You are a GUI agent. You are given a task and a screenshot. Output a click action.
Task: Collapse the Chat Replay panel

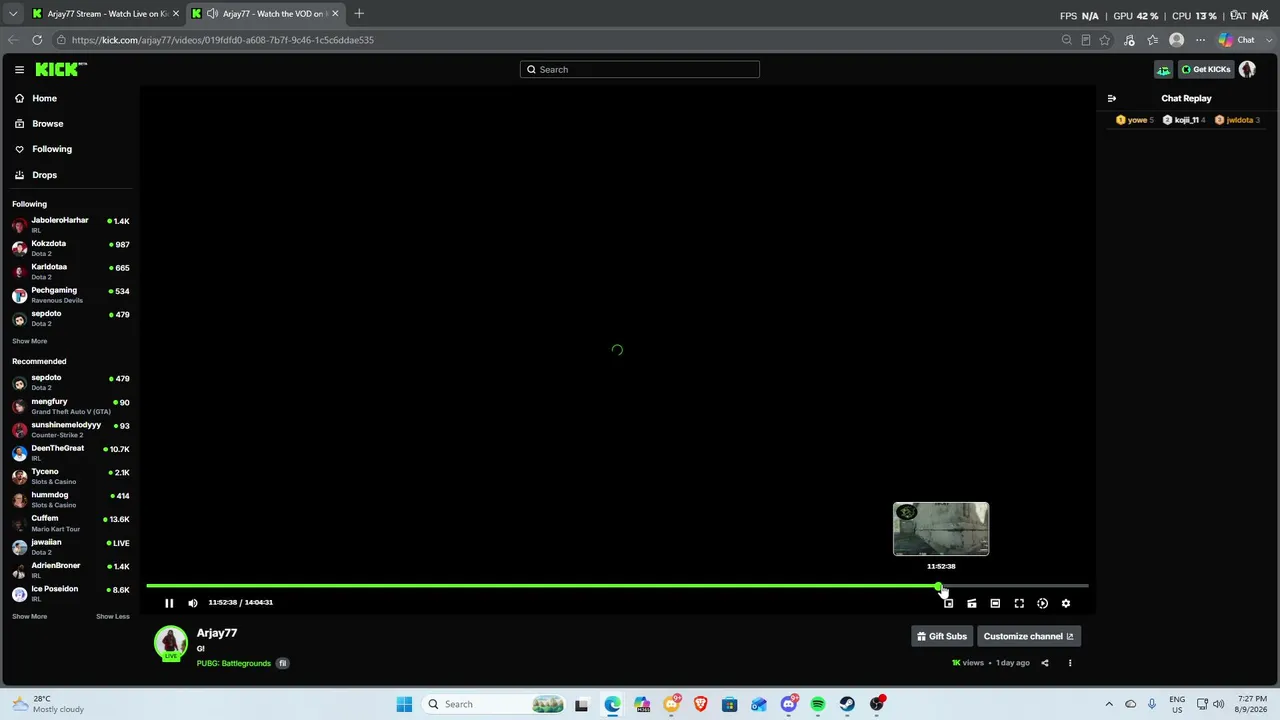point(1112,98)
